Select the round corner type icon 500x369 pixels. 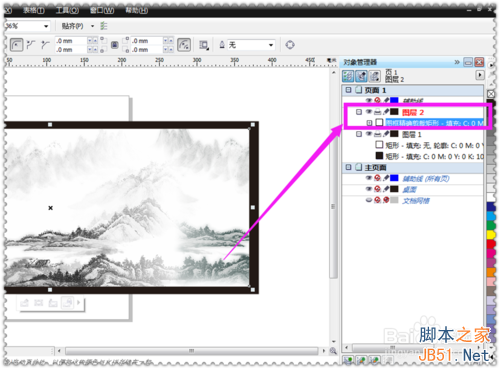tap(16, 45)
